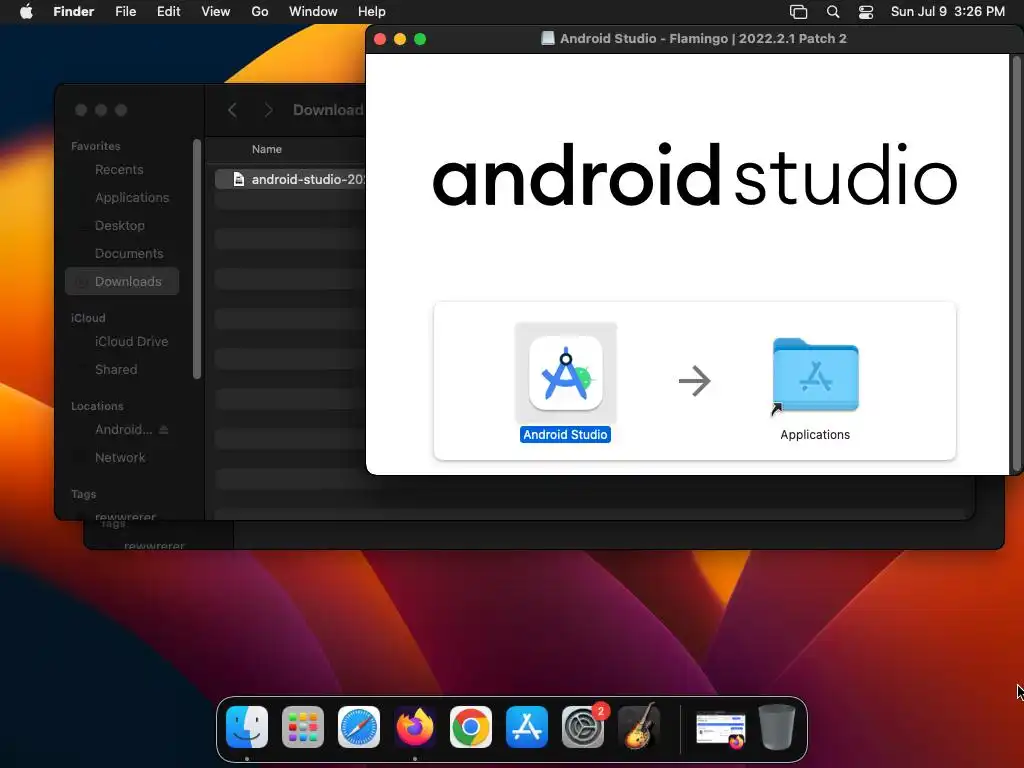Select Android volume in Finder sidebar

pyautogui.click(x=123, y=430)
